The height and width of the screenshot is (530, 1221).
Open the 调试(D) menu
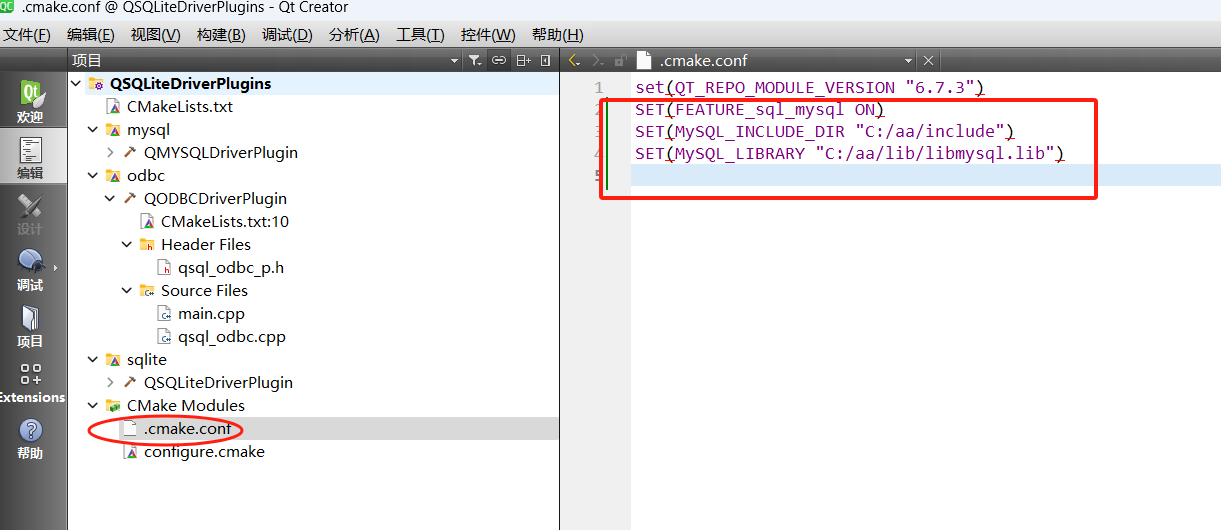(287, 35)
